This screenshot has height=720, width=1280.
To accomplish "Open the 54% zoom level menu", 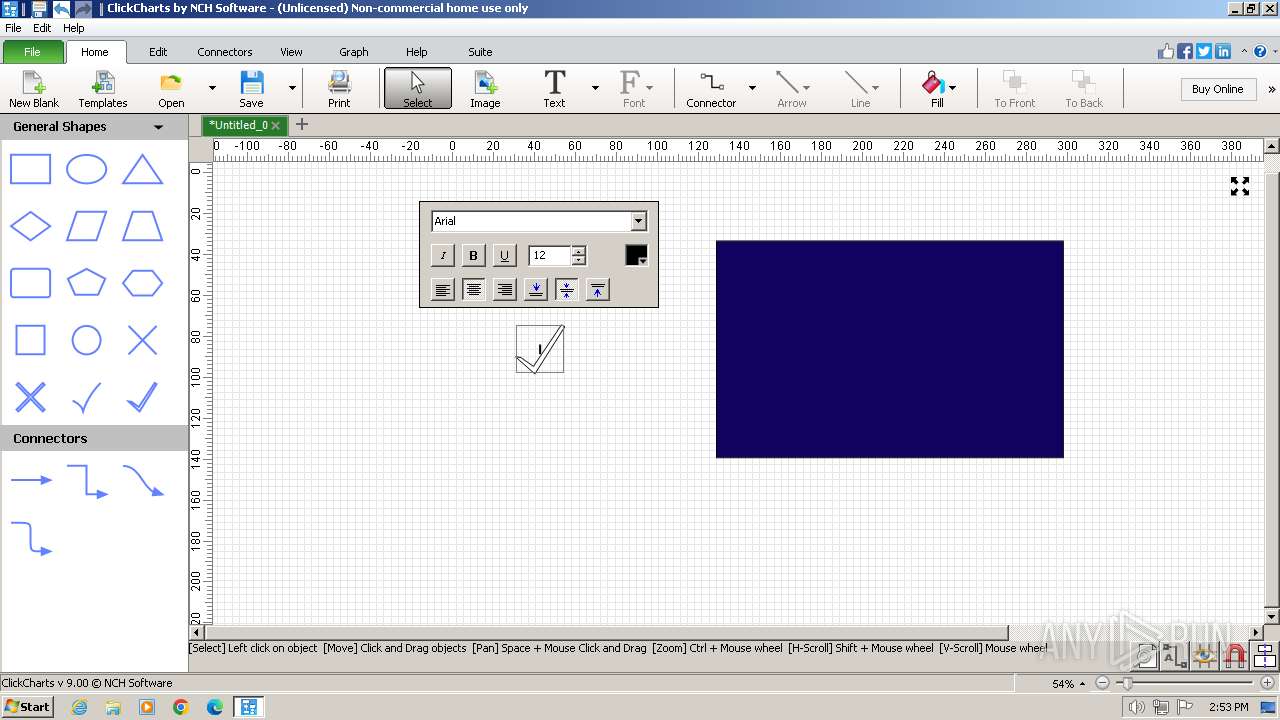I will click(x=1069, y=684).
